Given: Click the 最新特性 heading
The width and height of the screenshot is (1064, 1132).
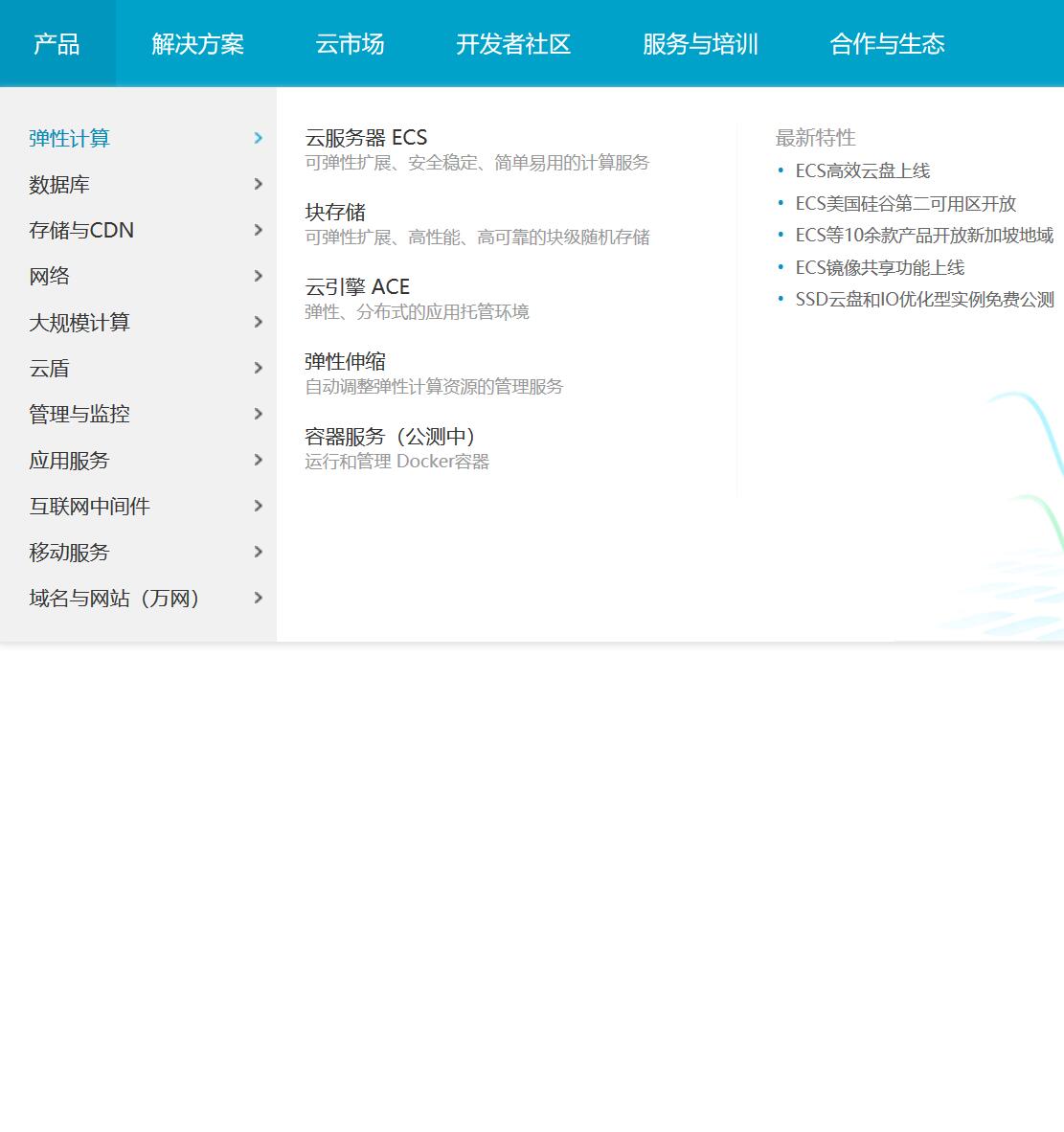Looking at the screenshot, I should [816, 137].
